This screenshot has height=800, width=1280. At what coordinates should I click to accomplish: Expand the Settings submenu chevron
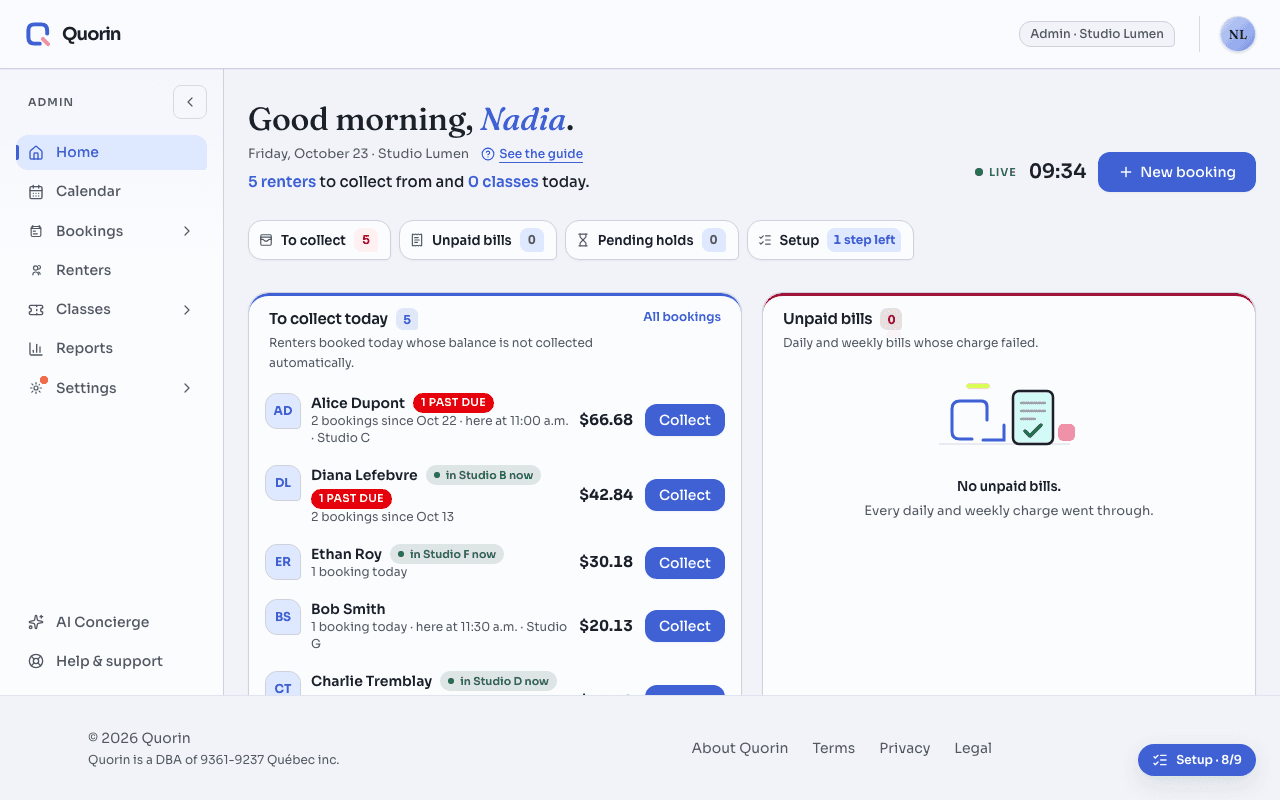(187, 388)
